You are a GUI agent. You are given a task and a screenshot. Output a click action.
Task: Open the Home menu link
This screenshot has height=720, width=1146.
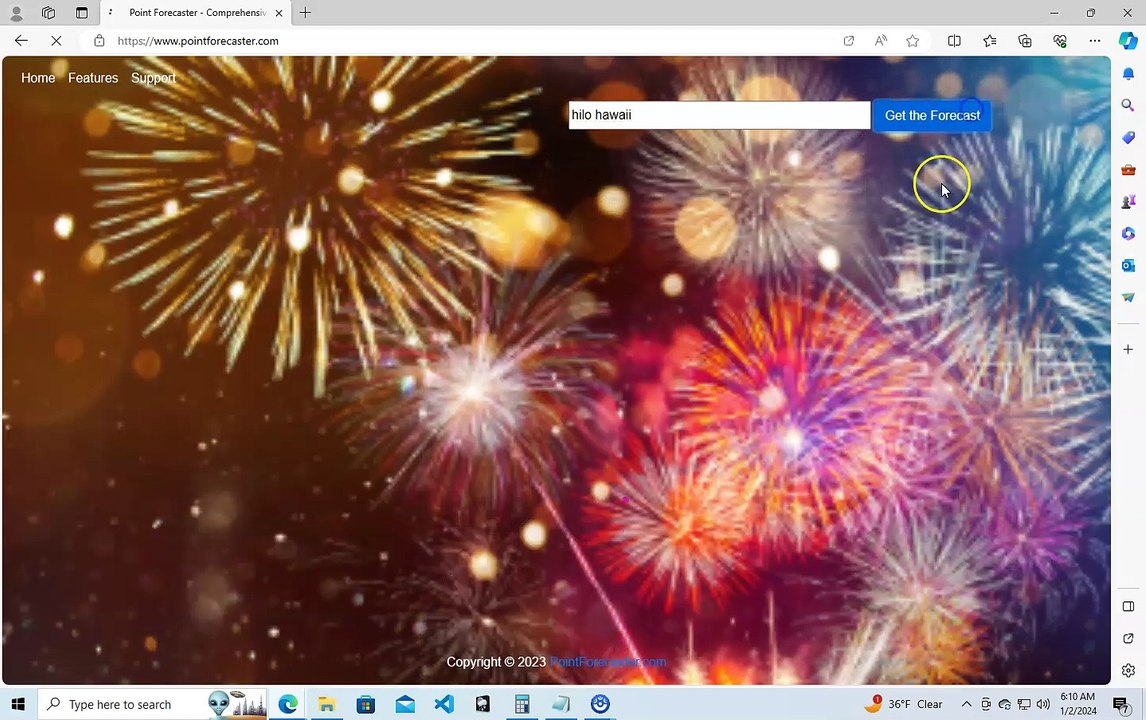[x=38, y=78]
